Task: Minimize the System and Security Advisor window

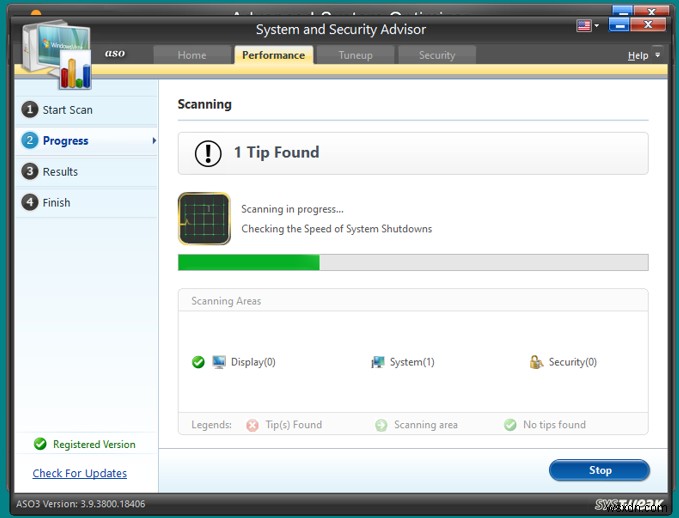Action: pyautogui.click(x=619, y=25)
